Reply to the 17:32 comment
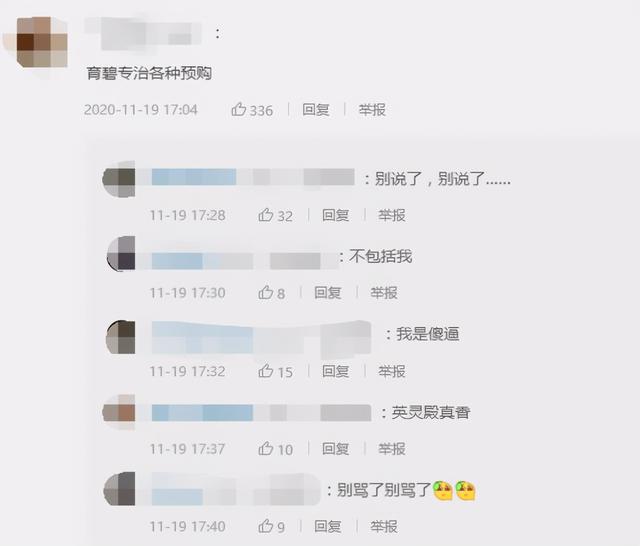 coord(336,371)
